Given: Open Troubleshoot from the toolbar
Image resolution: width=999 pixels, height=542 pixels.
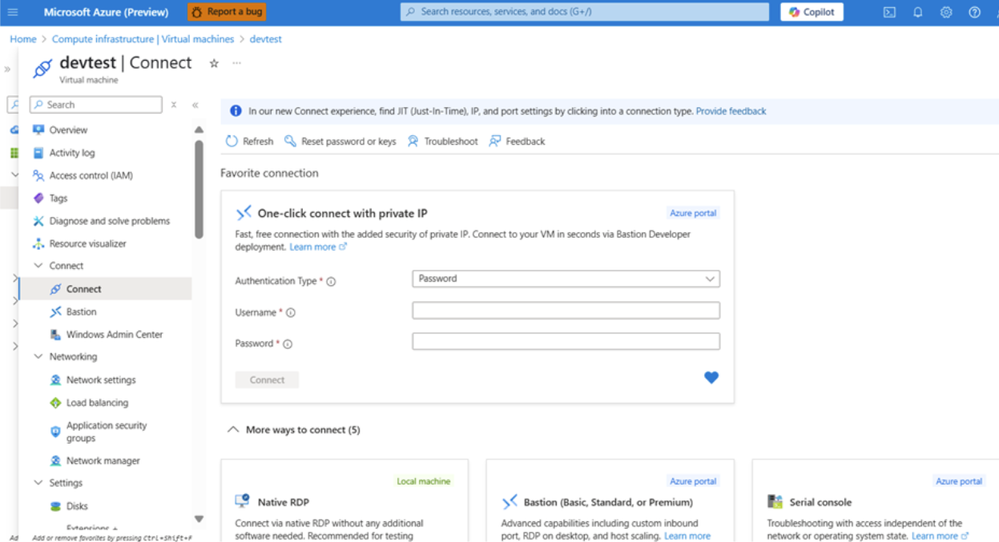Looking at the screenshot, I should pos(442,141).
